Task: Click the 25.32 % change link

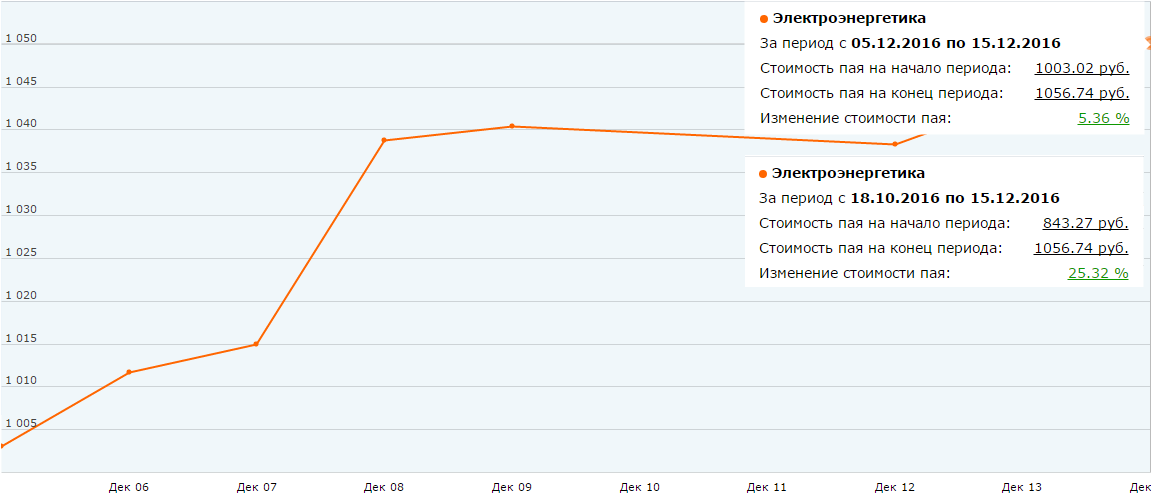Action: [1098, 273]
